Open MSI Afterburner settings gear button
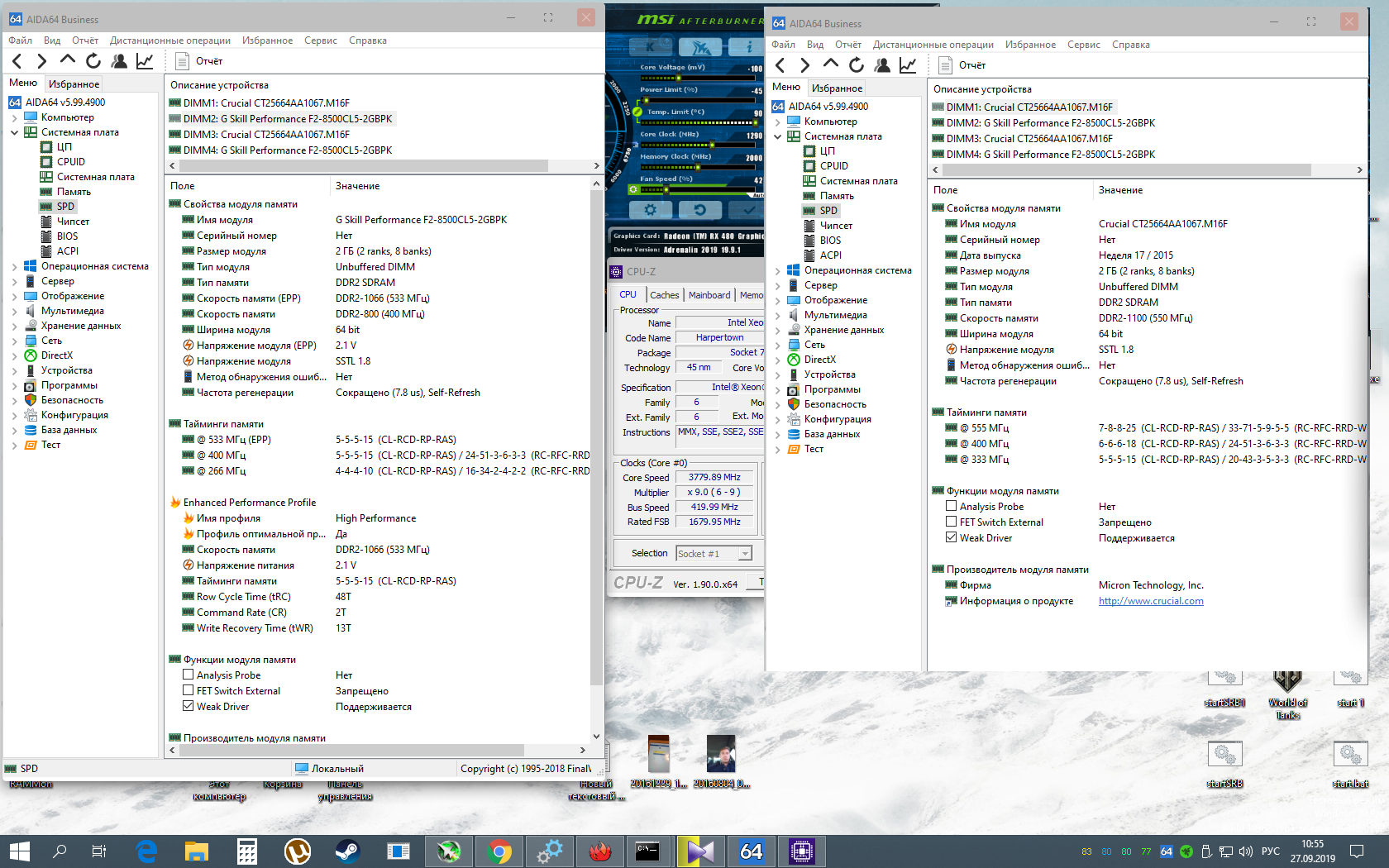1389x868 pixels. pos(650,210)
